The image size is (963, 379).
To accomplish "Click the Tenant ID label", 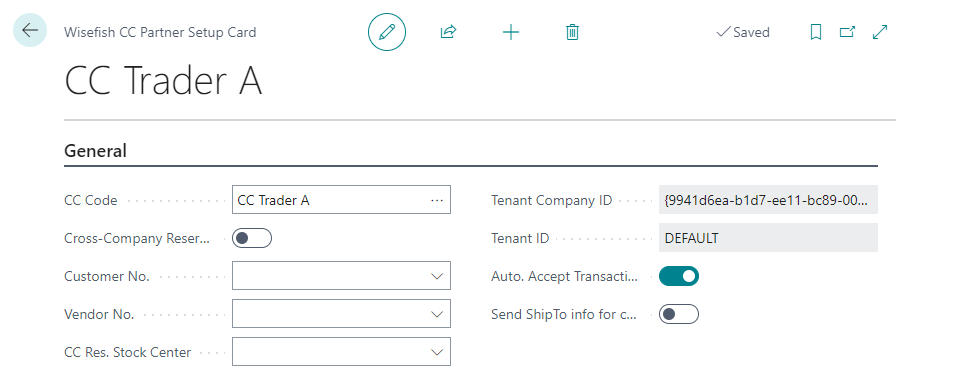I will [520, 238].
